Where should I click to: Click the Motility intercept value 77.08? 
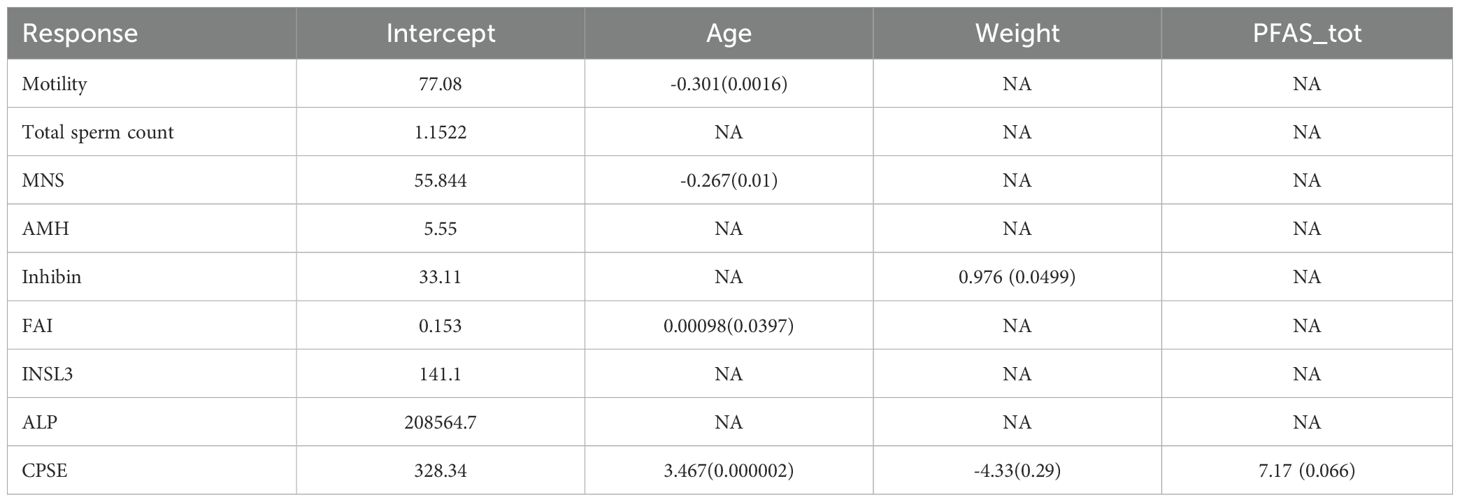coord(440,84)
